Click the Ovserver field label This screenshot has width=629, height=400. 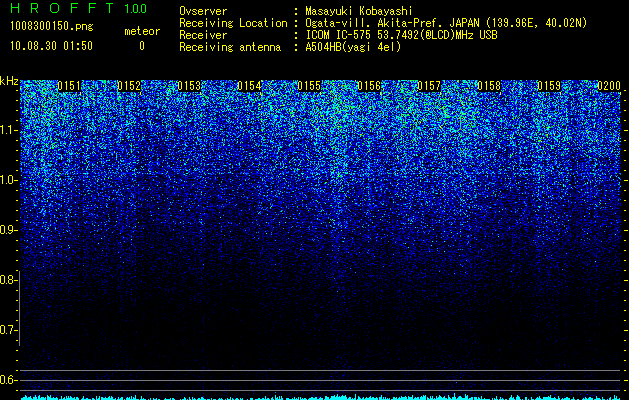[x=203, y=11]
